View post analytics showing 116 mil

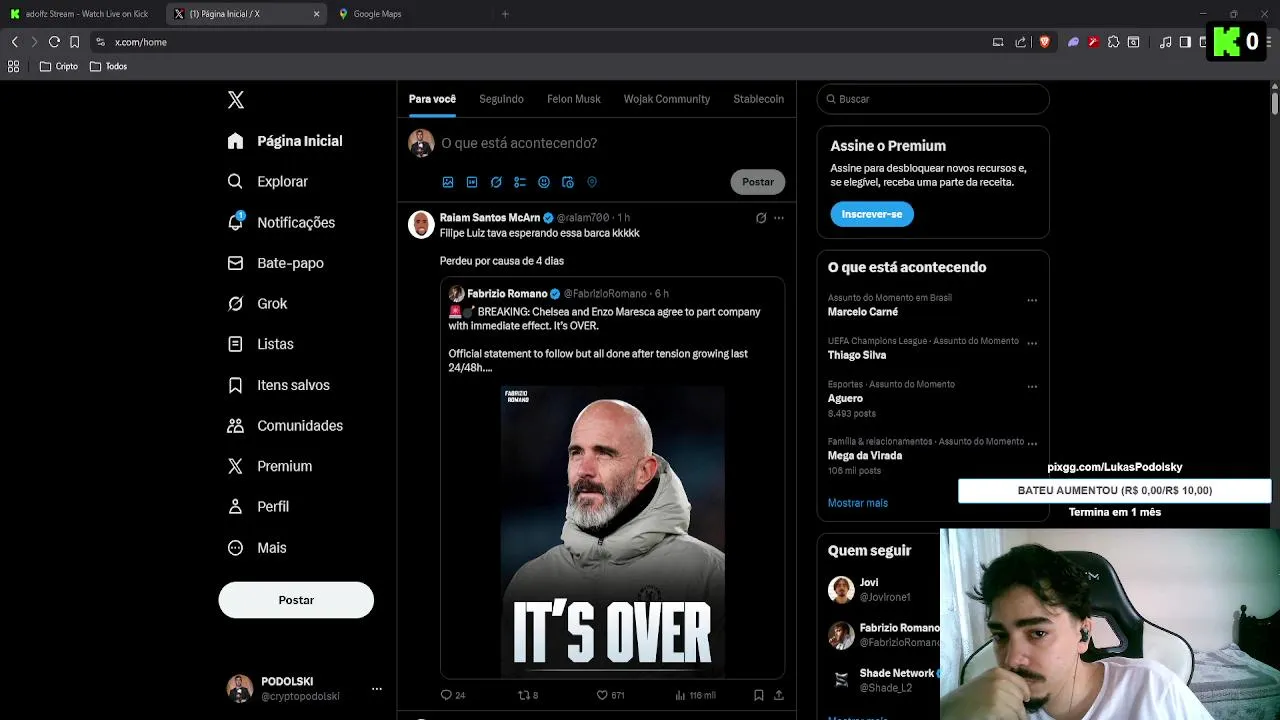tap(695, 695)
